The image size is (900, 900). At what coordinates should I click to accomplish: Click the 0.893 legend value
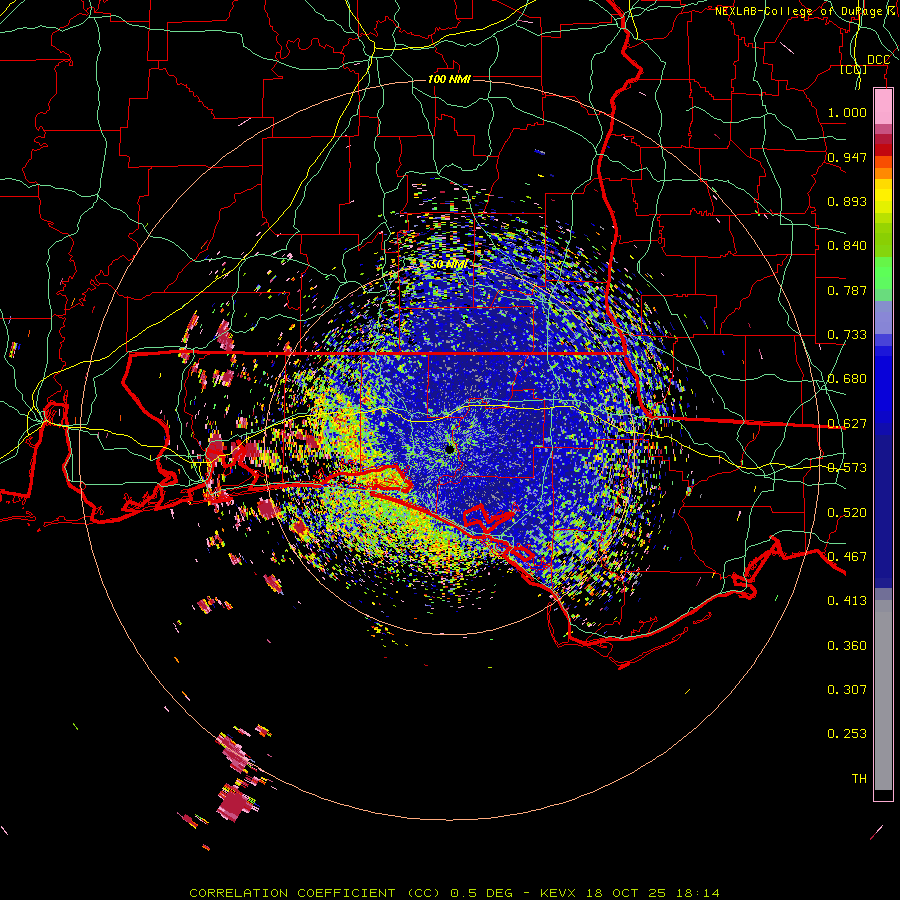tap(847, 201)
